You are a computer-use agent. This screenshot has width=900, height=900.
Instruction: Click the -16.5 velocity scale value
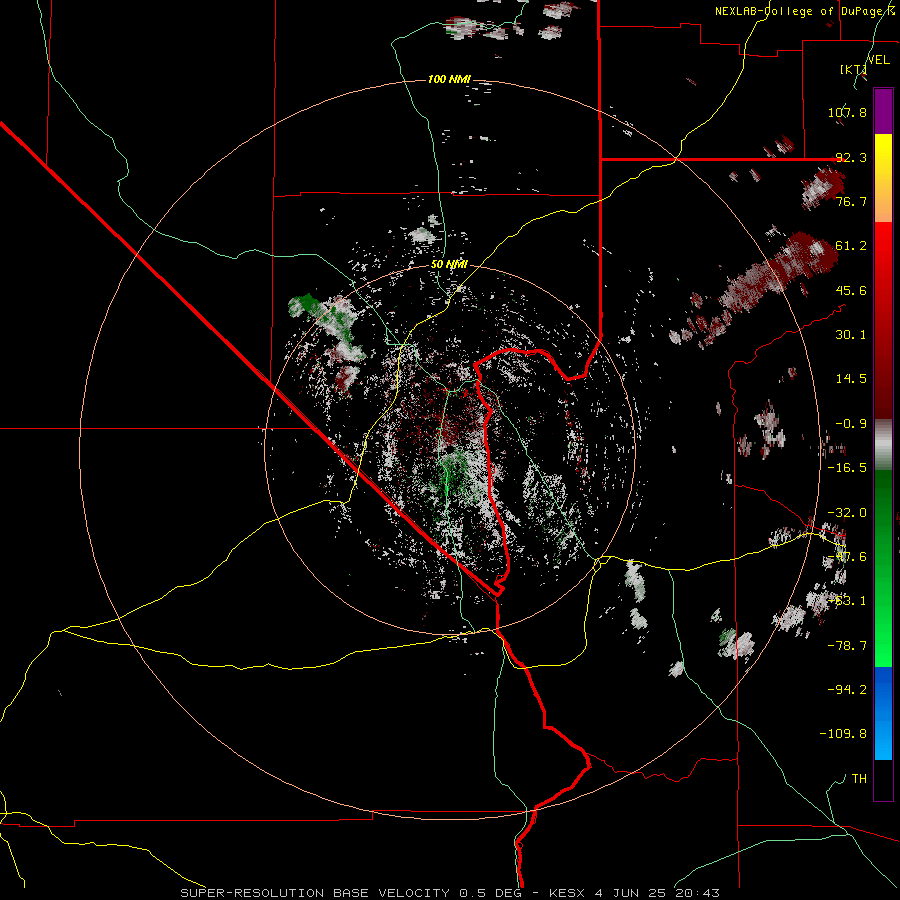coord(847,468)
